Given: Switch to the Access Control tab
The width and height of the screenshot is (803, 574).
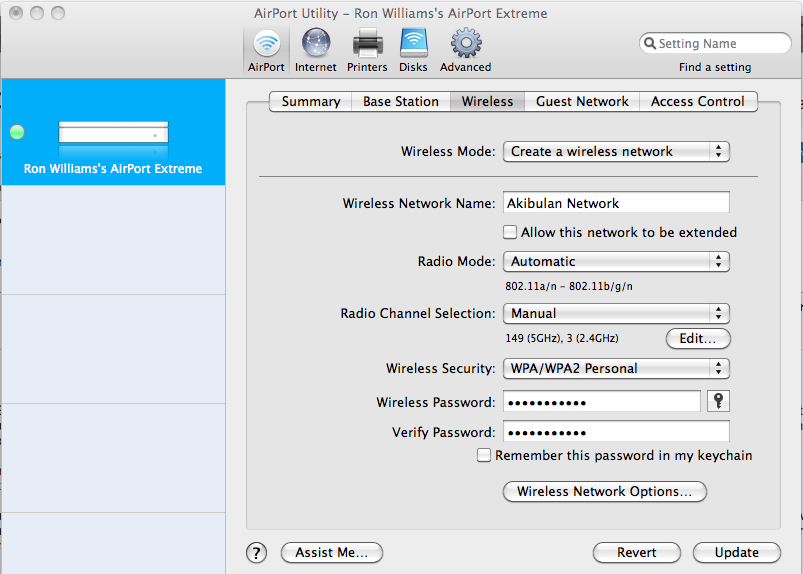Looking at the screenshot, I should coord(698,101).
